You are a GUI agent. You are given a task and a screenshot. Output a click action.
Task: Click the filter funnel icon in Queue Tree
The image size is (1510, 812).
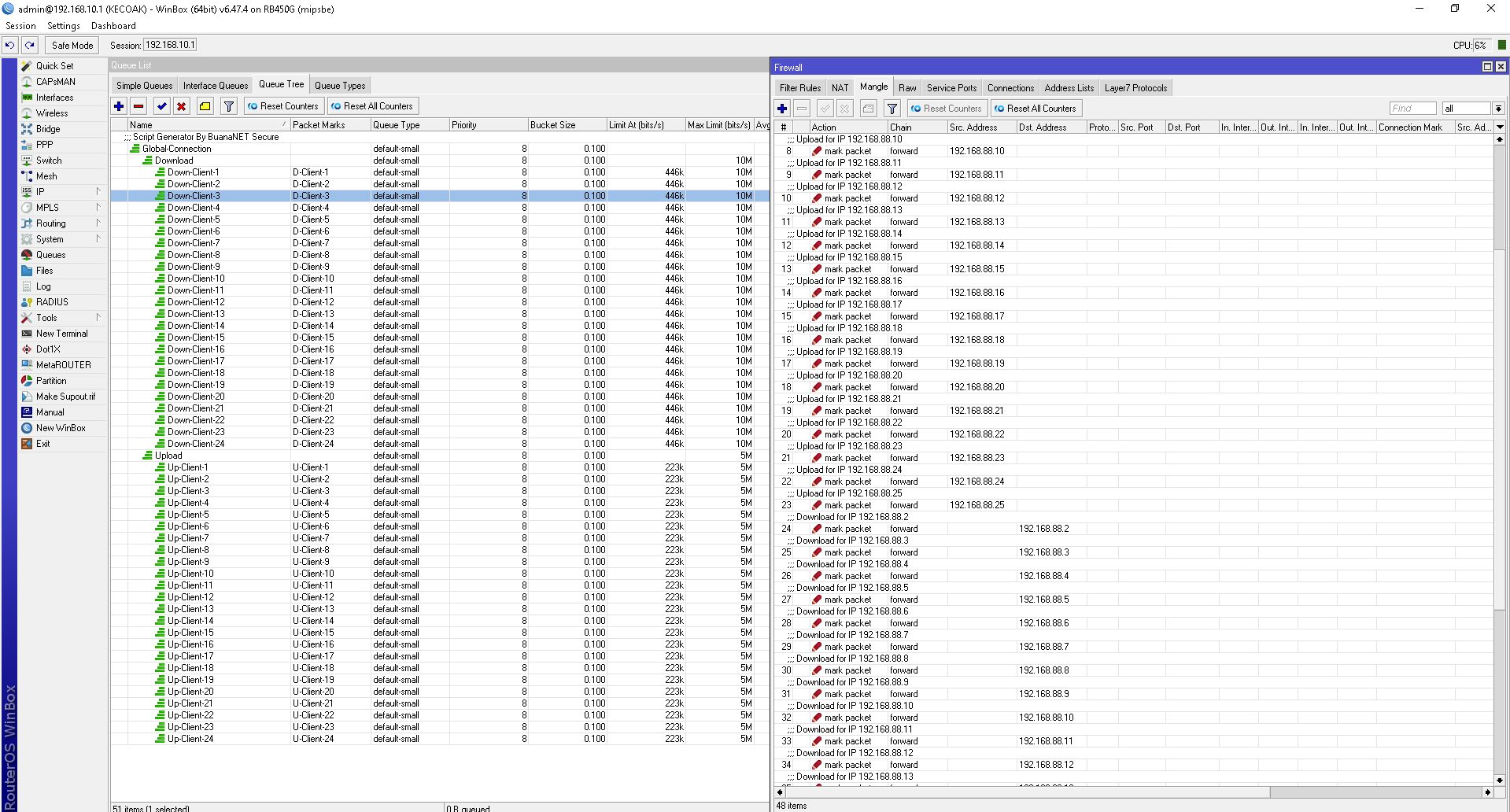228,105
